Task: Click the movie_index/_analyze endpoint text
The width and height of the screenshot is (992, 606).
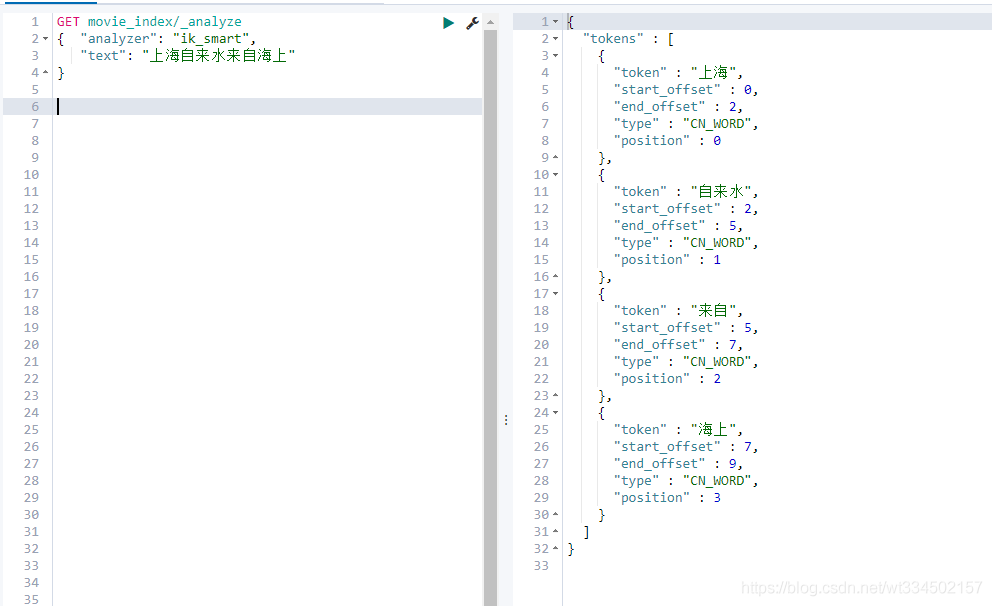Action: click(164, 22)
